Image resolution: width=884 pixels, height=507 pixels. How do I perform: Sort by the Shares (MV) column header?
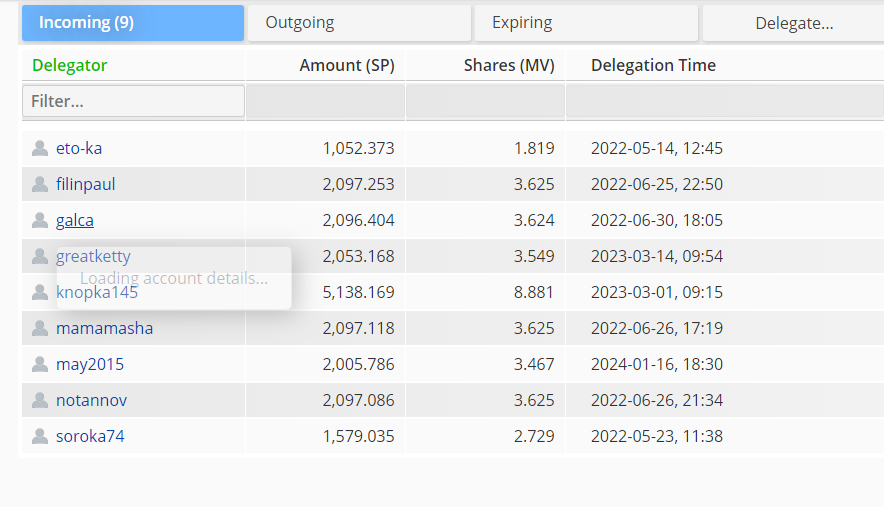509,65
